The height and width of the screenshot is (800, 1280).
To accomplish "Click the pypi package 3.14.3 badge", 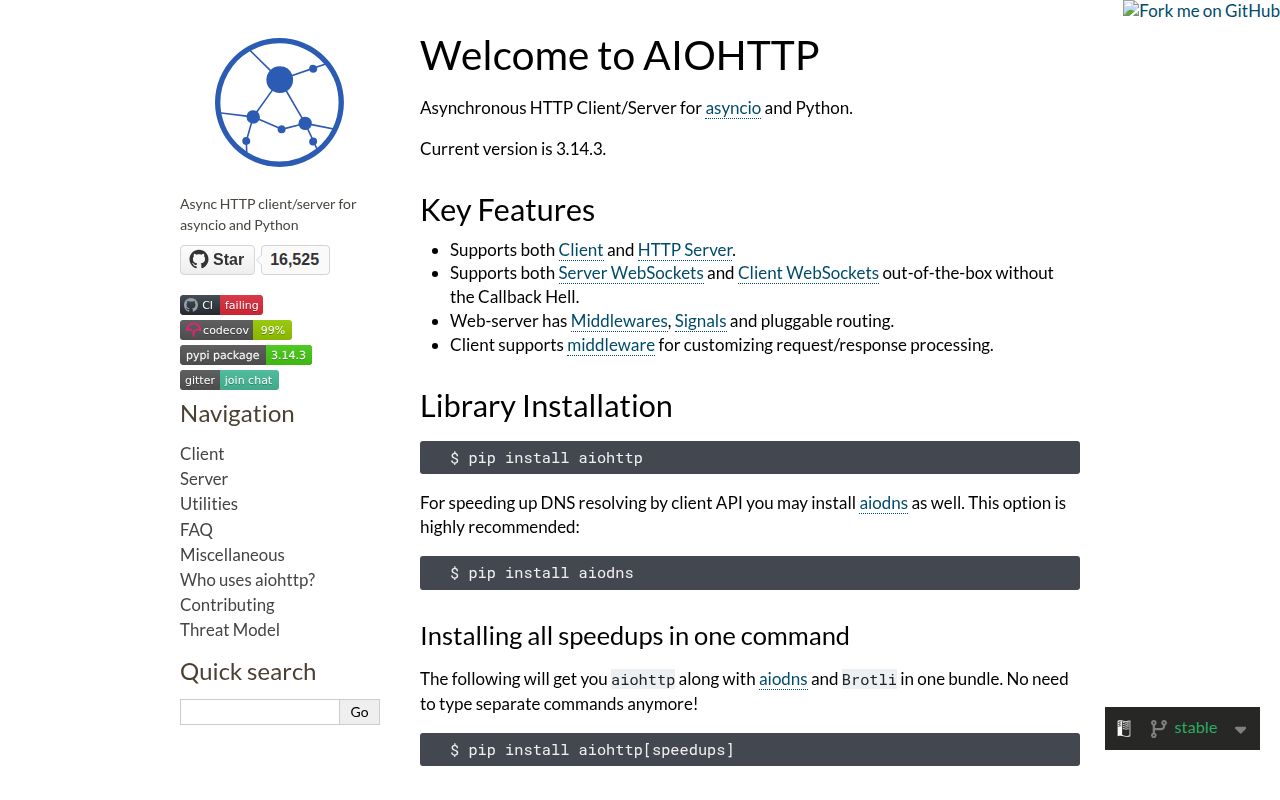I will [x=246, y=355].
